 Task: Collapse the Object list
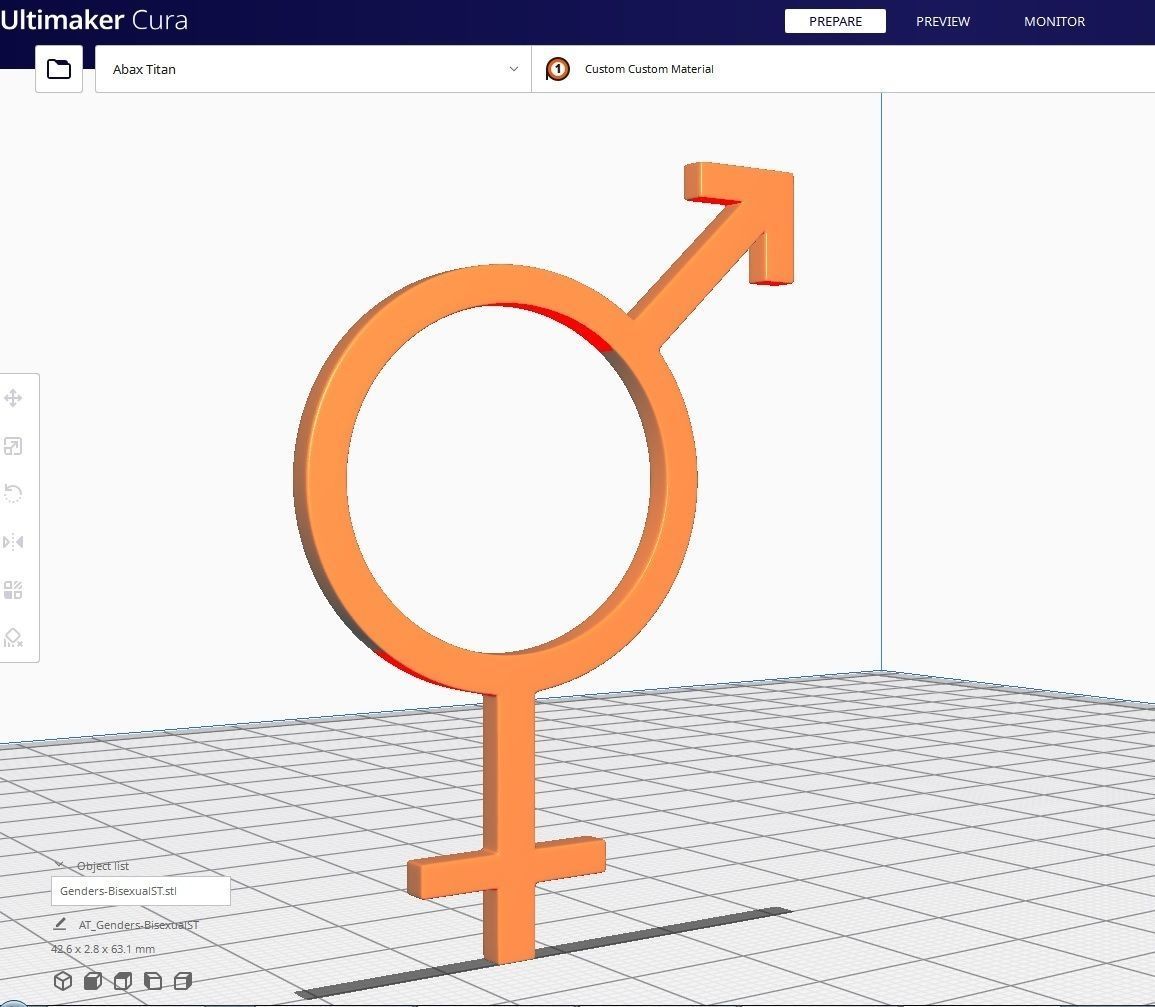click(x=59, y=865)
